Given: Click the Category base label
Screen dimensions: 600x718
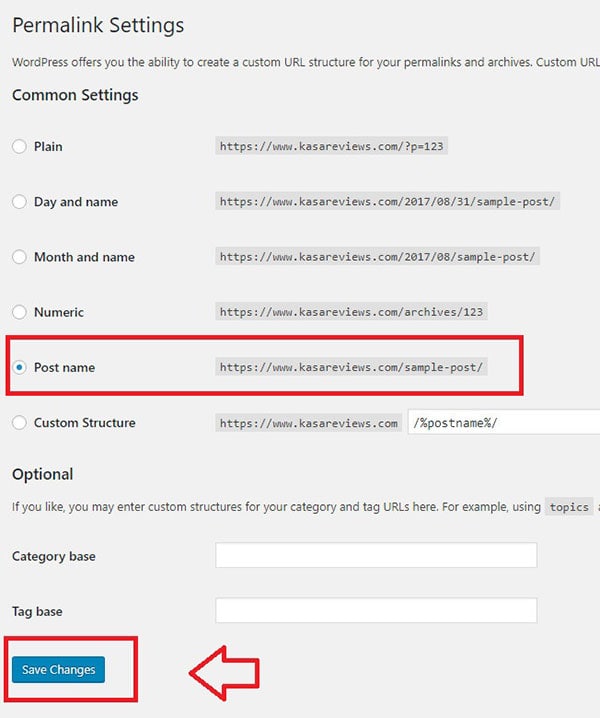Looking at the screenshot, I should click(54, 556).
